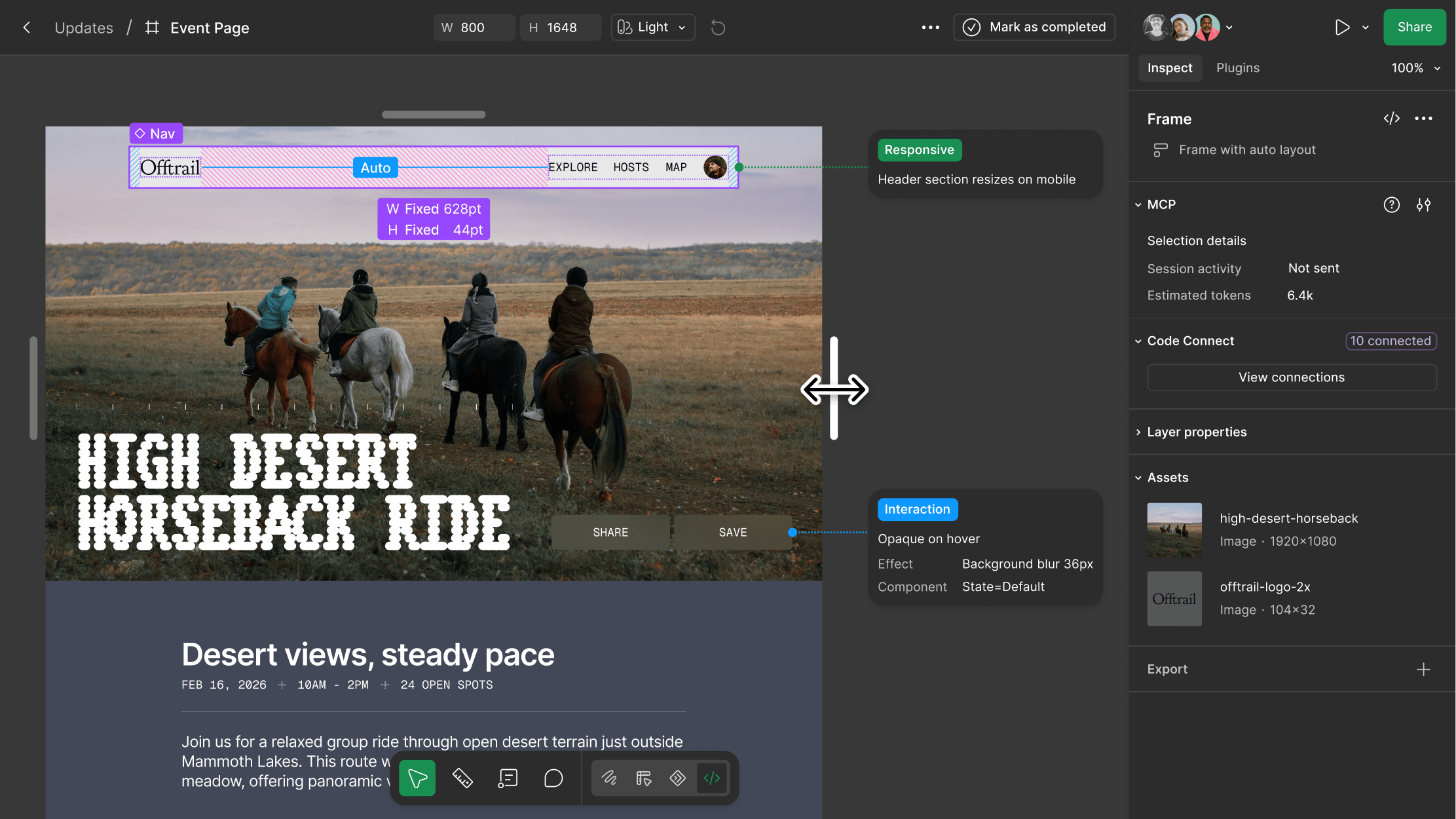The image size is (1456, 819).
Task: Switch to Draw mode scribble icon
Action: pyautogui.click(x=610, y=778)
